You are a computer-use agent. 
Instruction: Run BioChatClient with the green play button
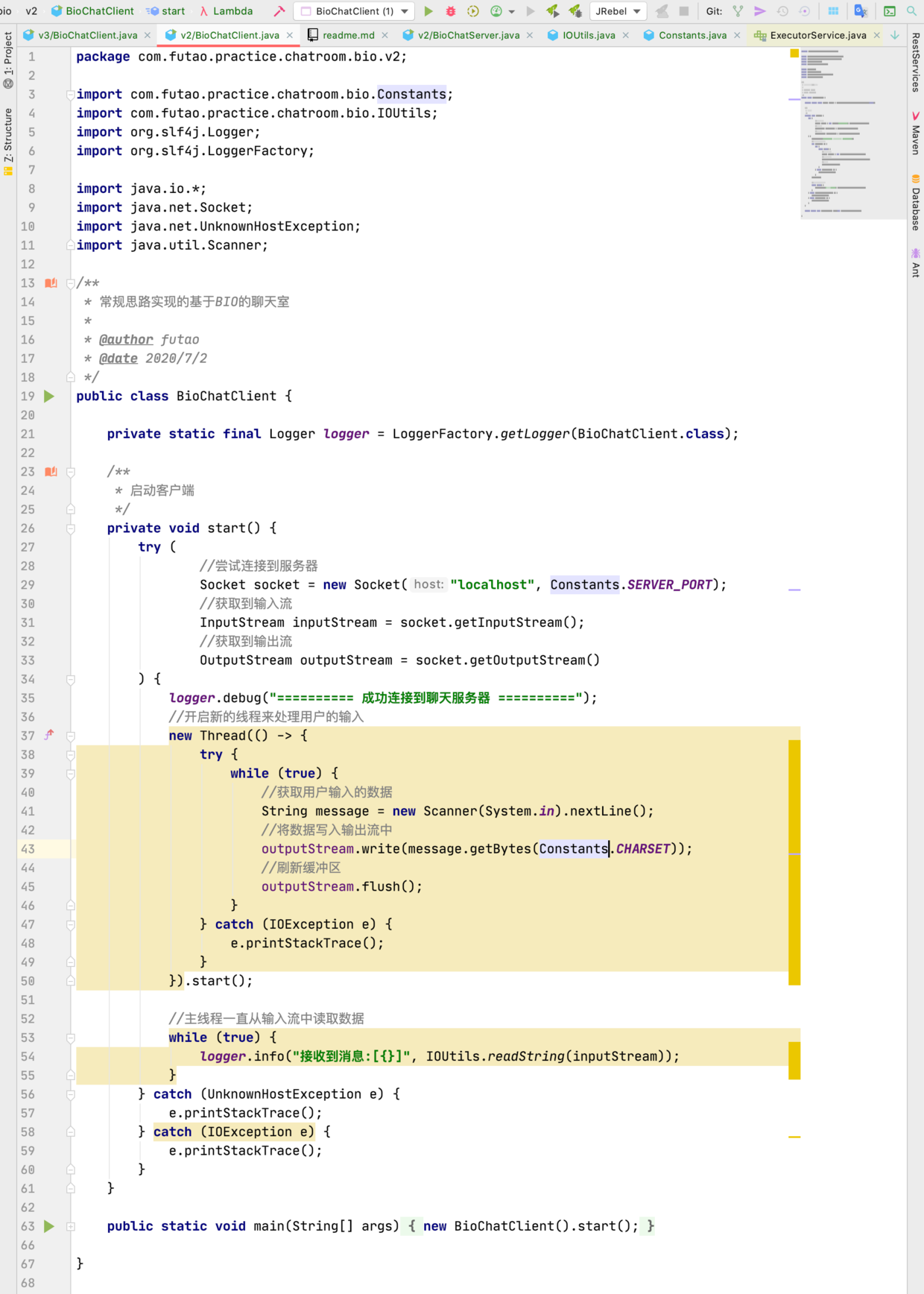pyautogui.click(x=428, y=11)
